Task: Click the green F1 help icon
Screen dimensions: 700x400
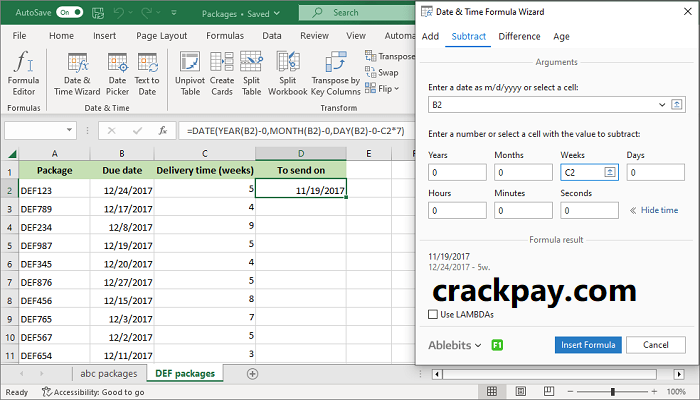Action: point(497,345)
